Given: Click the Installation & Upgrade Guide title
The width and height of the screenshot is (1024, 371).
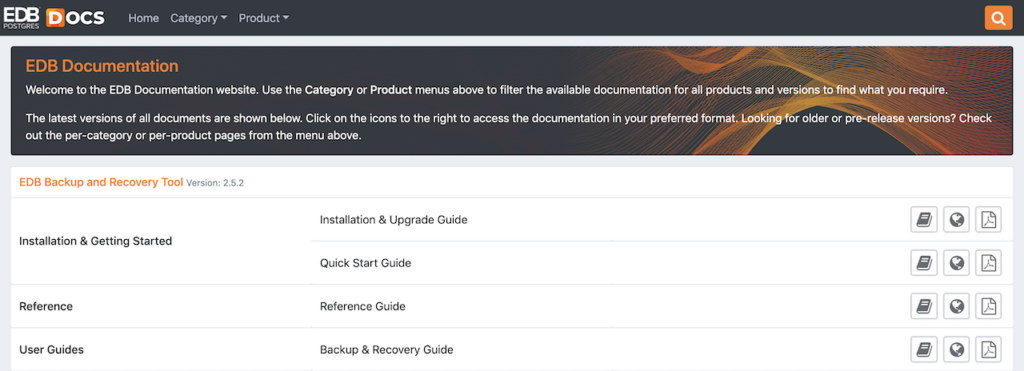Looking at the screenshot, I should coord(394,220).
